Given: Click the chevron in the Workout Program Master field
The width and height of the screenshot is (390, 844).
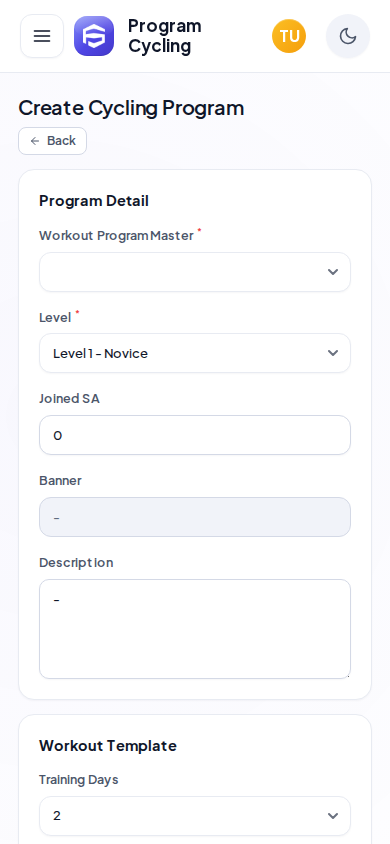Looking at the screenshot, I should click(333, 272).
